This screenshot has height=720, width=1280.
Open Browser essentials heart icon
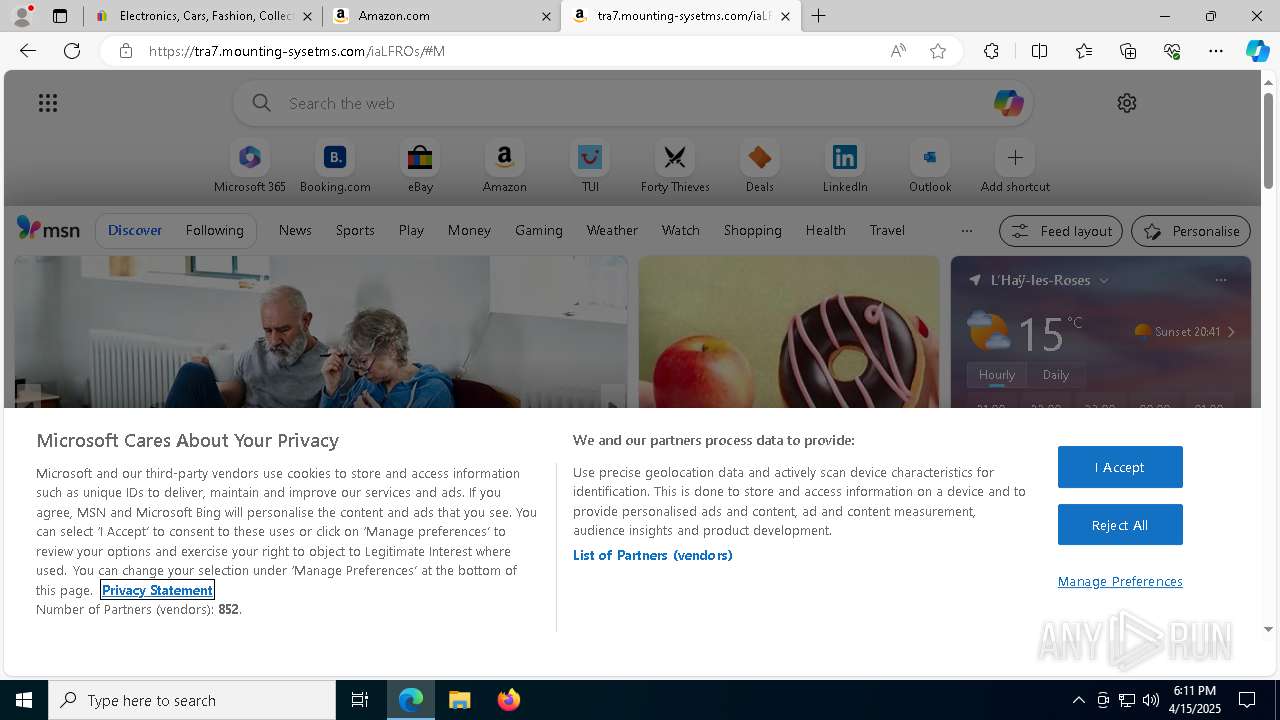coord(1172,51)
